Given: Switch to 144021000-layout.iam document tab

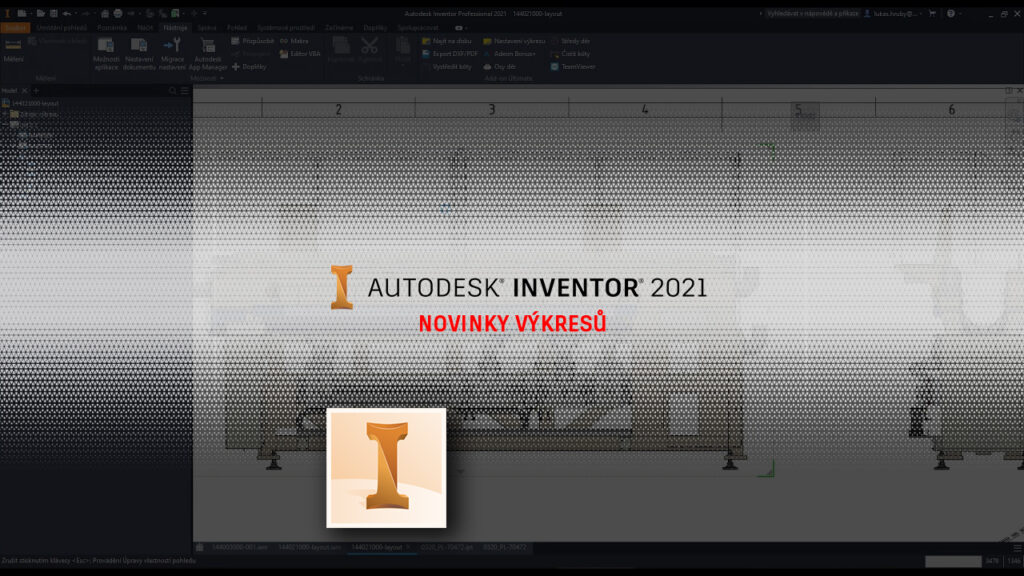Looking at the screenshot, I should point(310,547).
